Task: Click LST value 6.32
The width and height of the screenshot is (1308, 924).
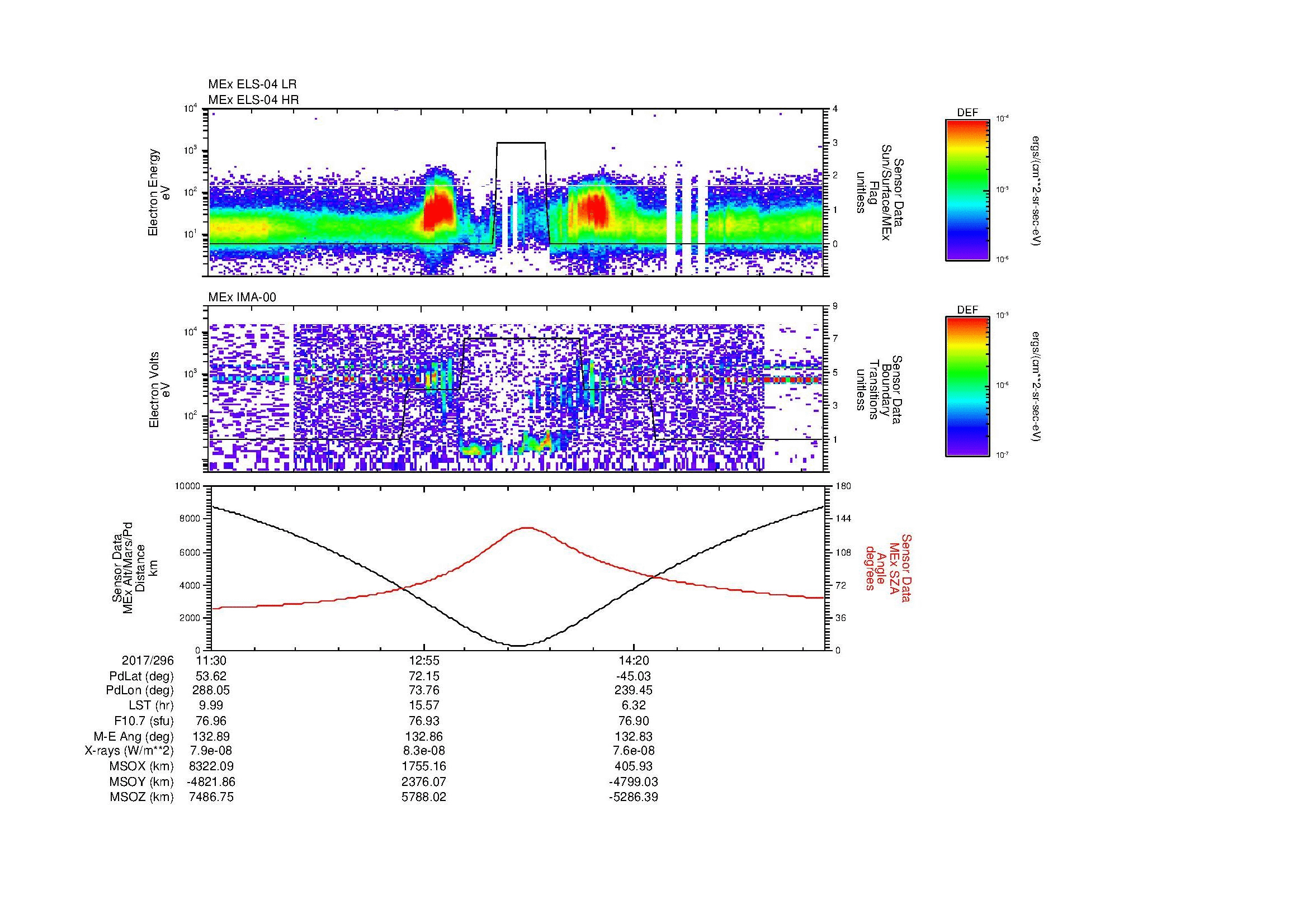Action: pos(634,706)
